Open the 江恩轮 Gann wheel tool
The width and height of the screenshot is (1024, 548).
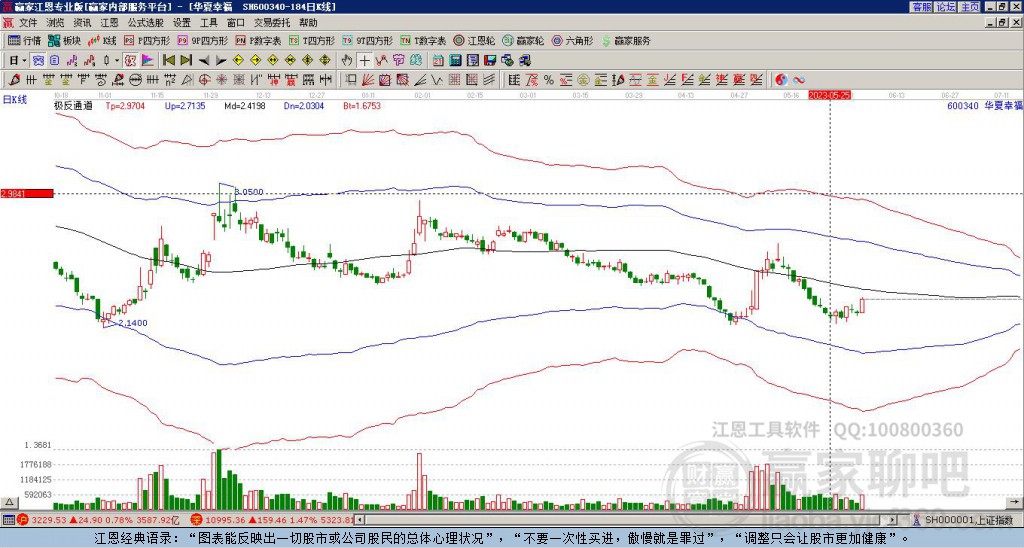coord(474,40)
